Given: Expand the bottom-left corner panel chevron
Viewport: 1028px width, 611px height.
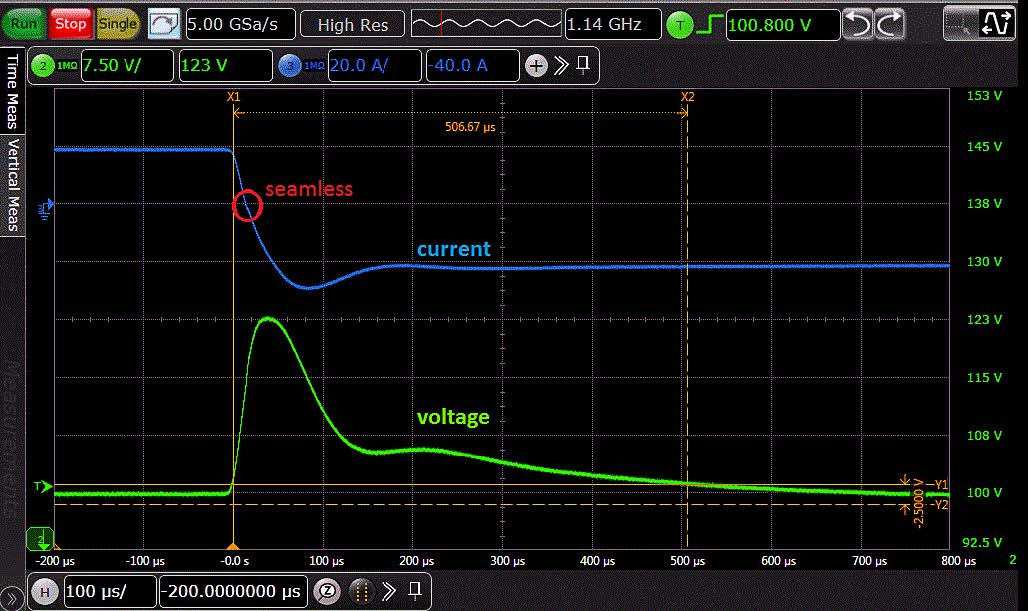Looking at the screenshot, I should pyautogui.click(x=13, y=597).
